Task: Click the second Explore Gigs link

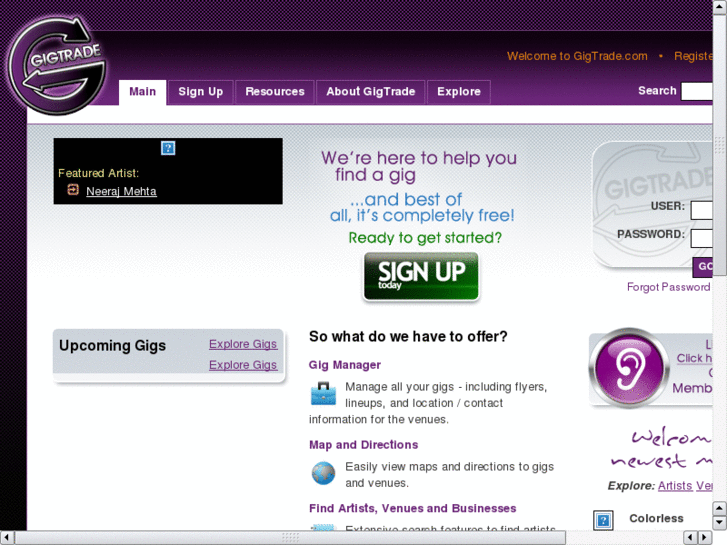Action: (243, 365)
